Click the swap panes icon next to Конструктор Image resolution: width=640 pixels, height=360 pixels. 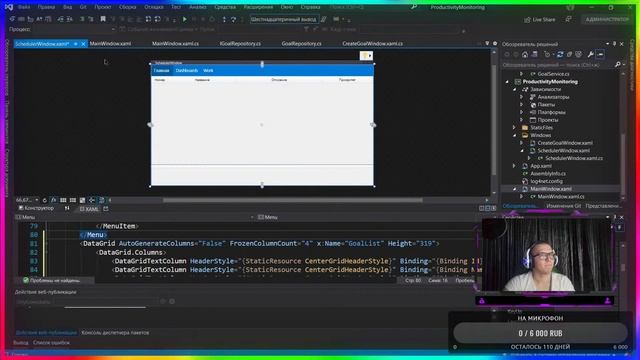click(67, 209)
